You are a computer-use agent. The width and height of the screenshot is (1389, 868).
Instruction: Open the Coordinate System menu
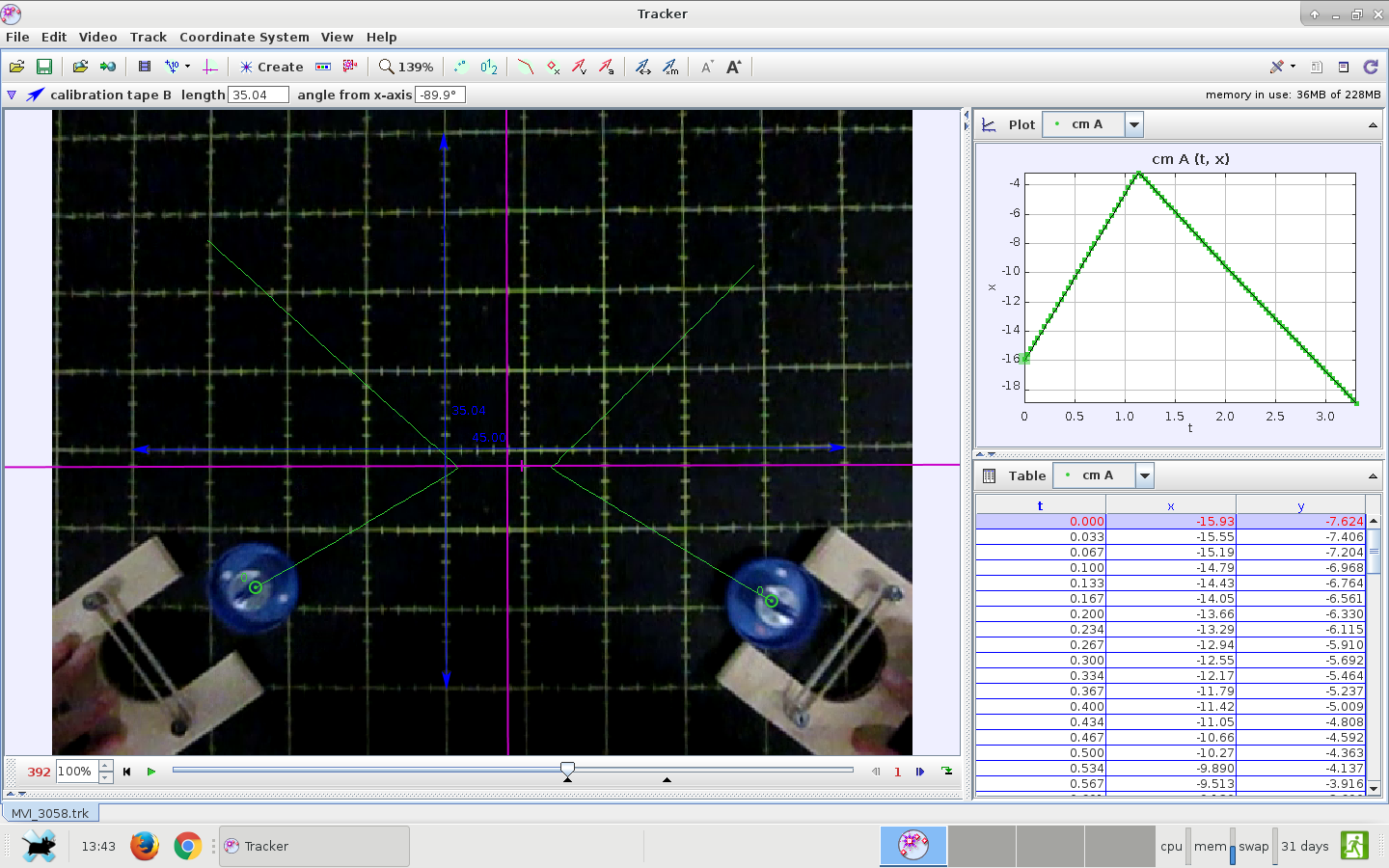pyautogui.click(x=244, y=37)
